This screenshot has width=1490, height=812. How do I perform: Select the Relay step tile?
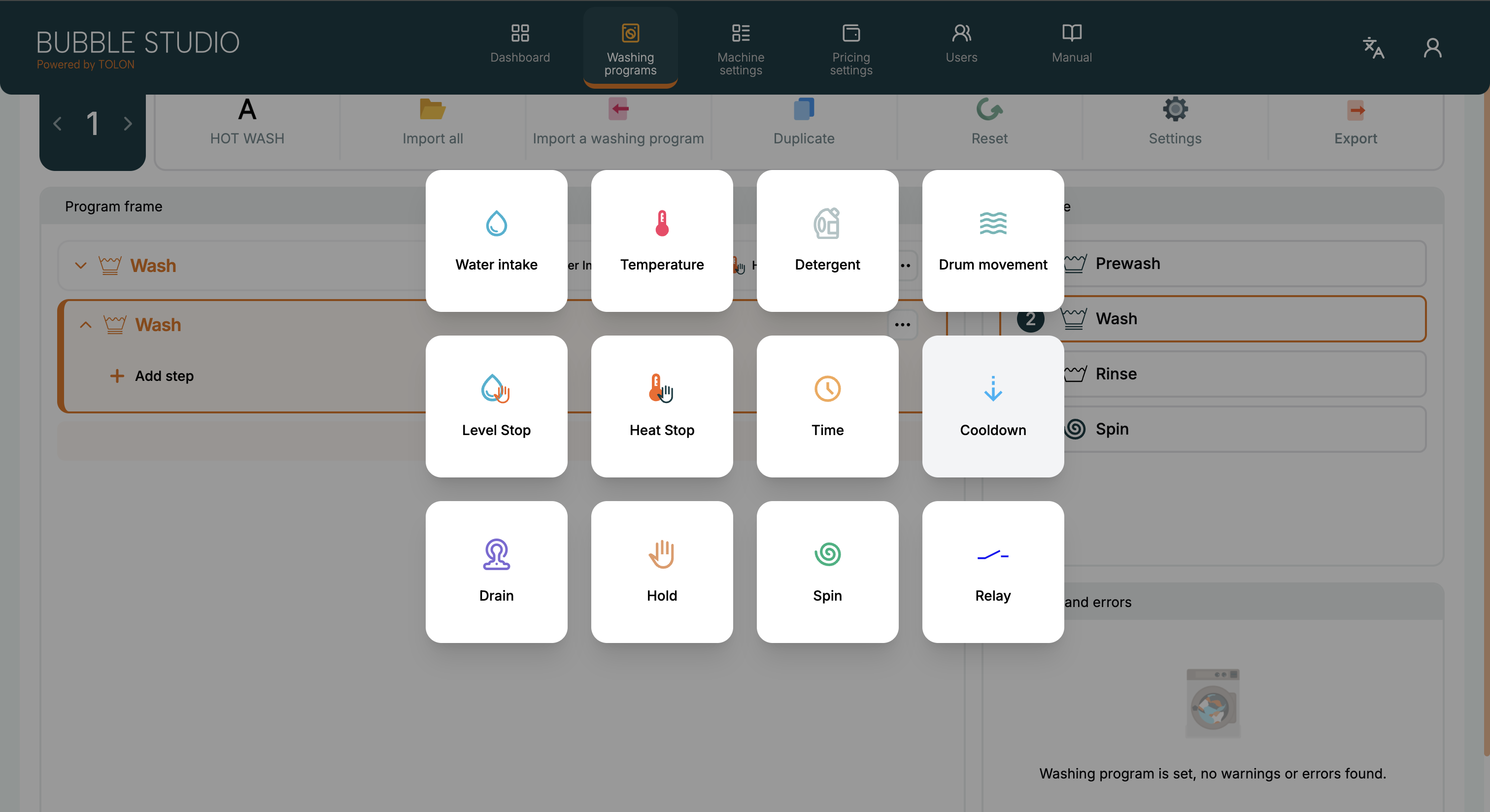point(992,572)
